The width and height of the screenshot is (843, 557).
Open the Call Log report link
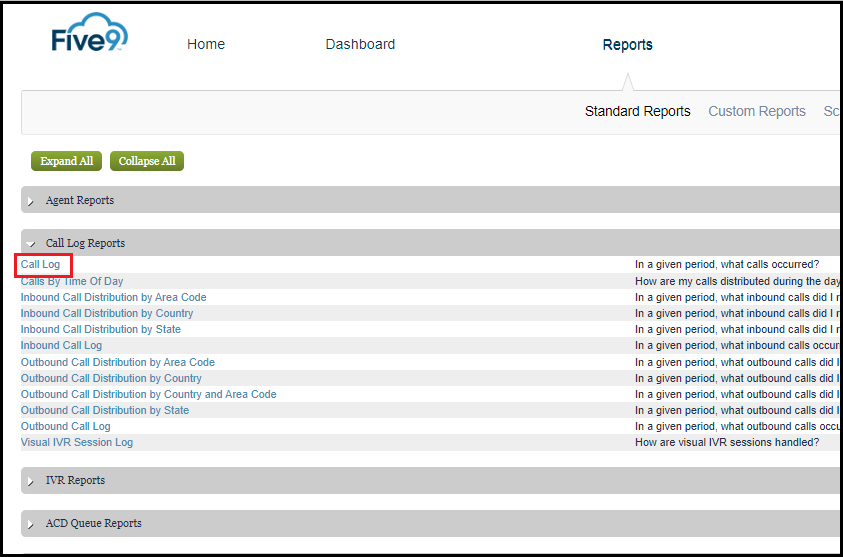40,265
